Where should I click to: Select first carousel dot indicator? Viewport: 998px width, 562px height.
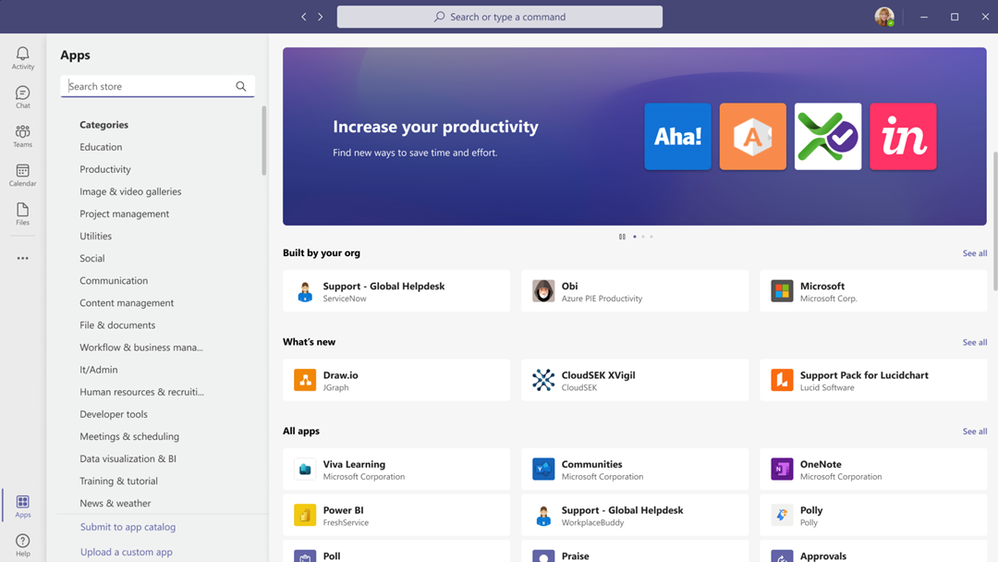635,237
